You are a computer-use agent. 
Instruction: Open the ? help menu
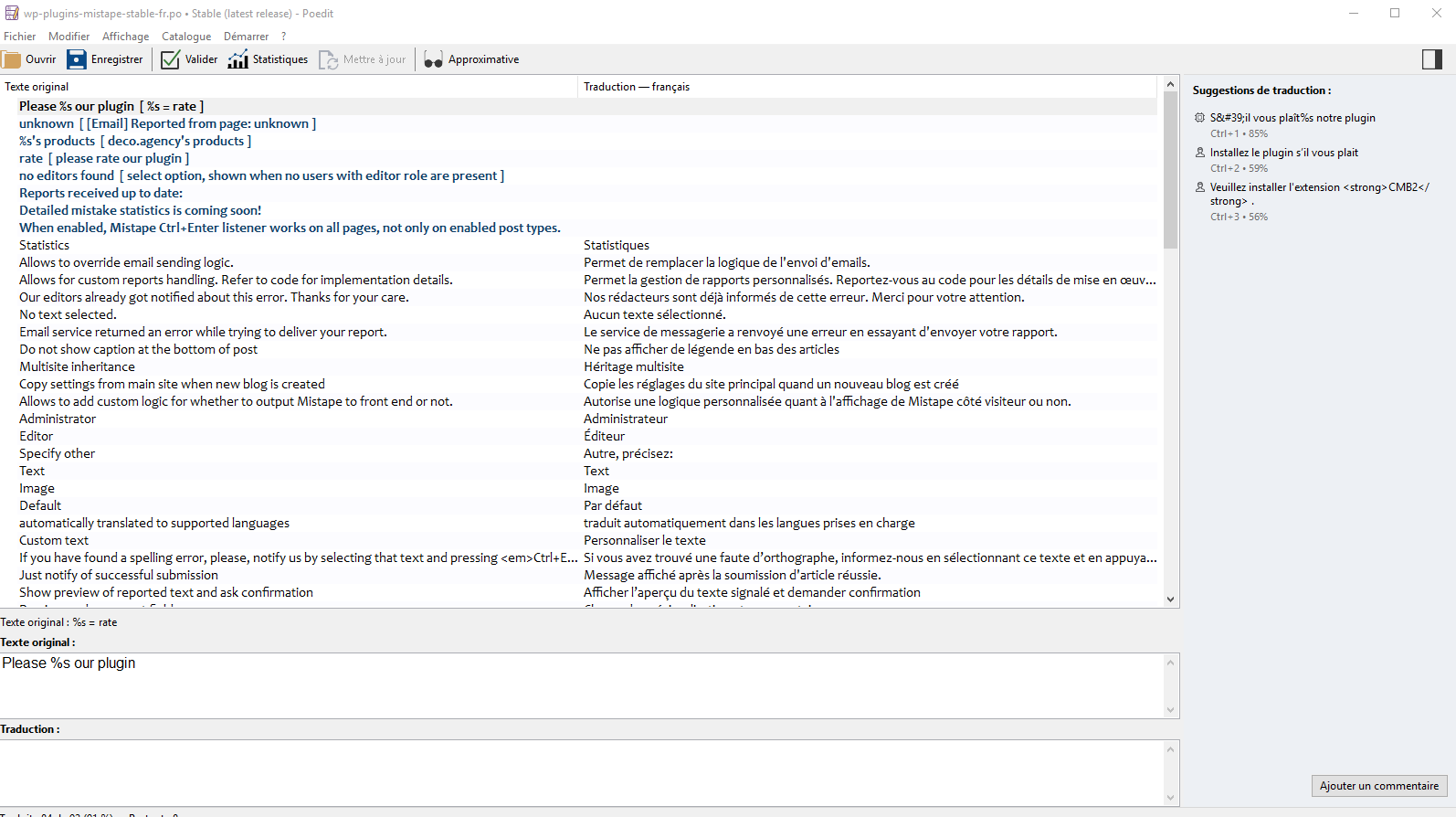coord(284,37)
